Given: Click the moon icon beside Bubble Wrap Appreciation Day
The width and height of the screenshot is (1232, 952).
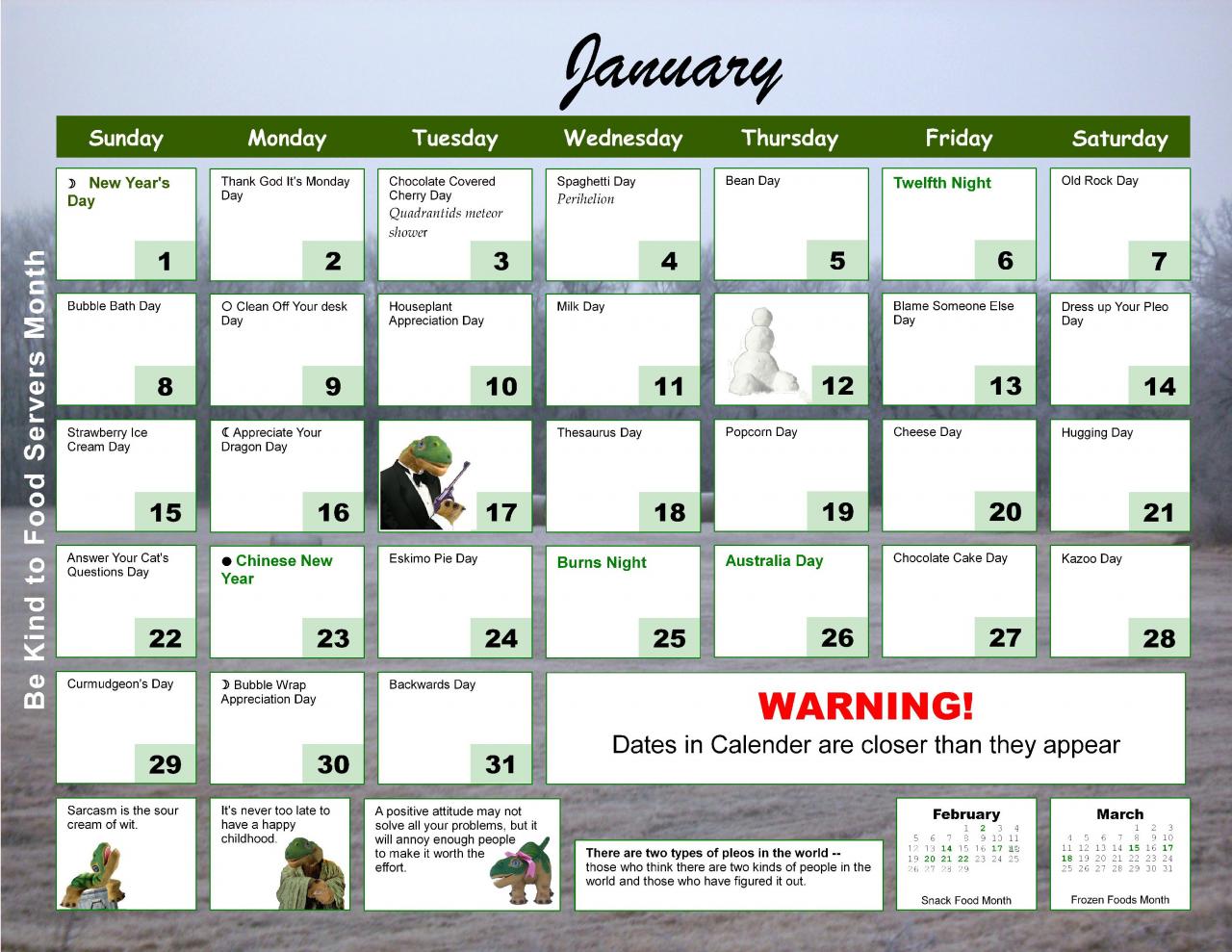Looking at the screenshot, I should [226, 685].
